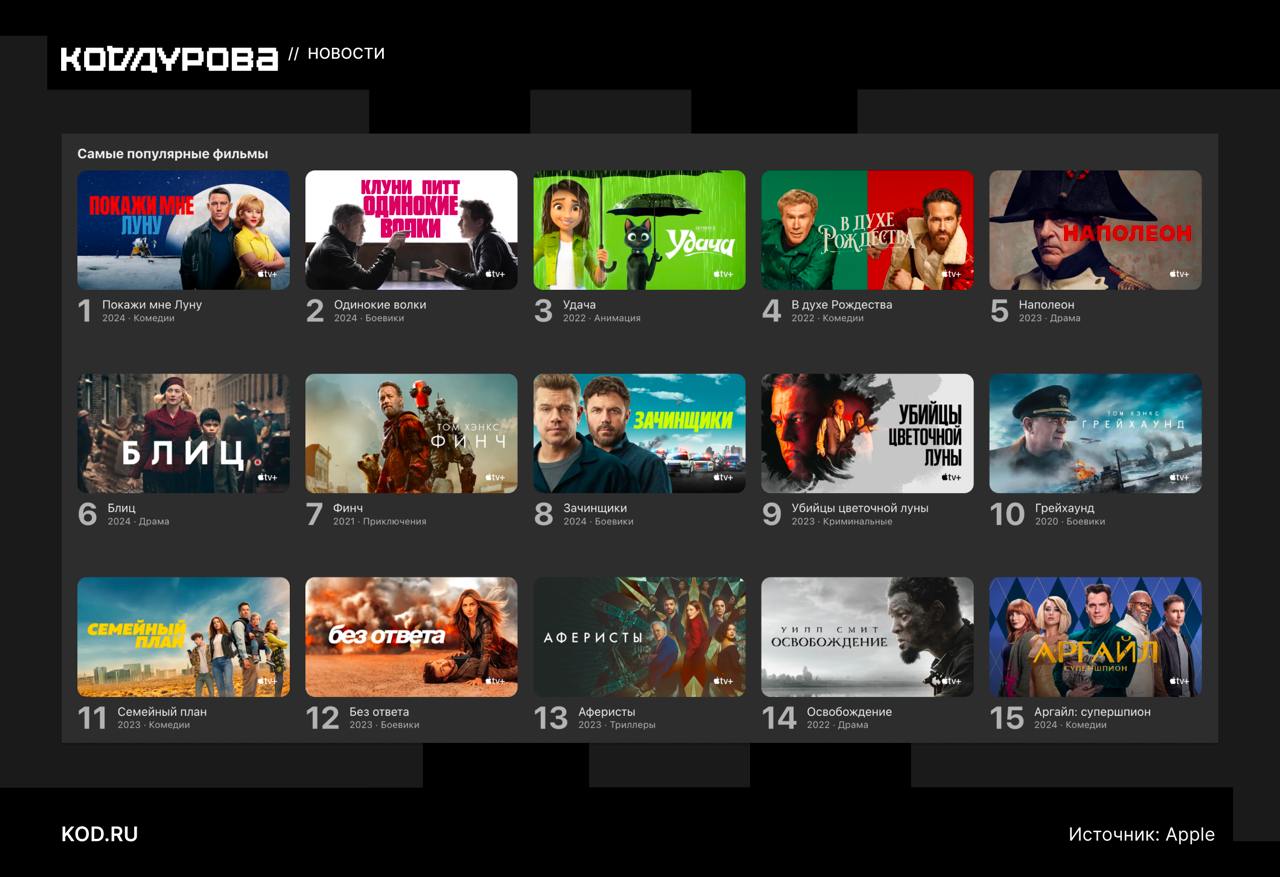Open the «Наполеон» movie thumbnail

(1095, 230)
